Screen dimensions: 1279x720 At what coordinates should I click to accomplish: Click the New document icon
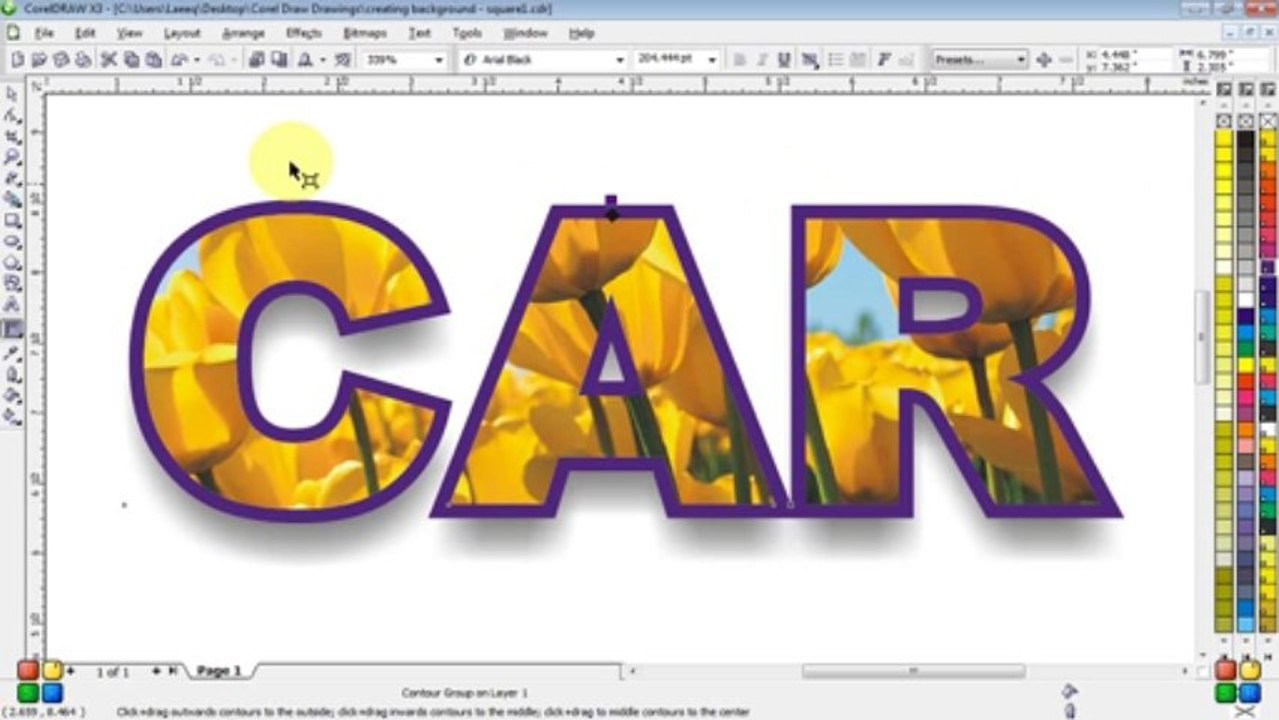tap(17, 60)
